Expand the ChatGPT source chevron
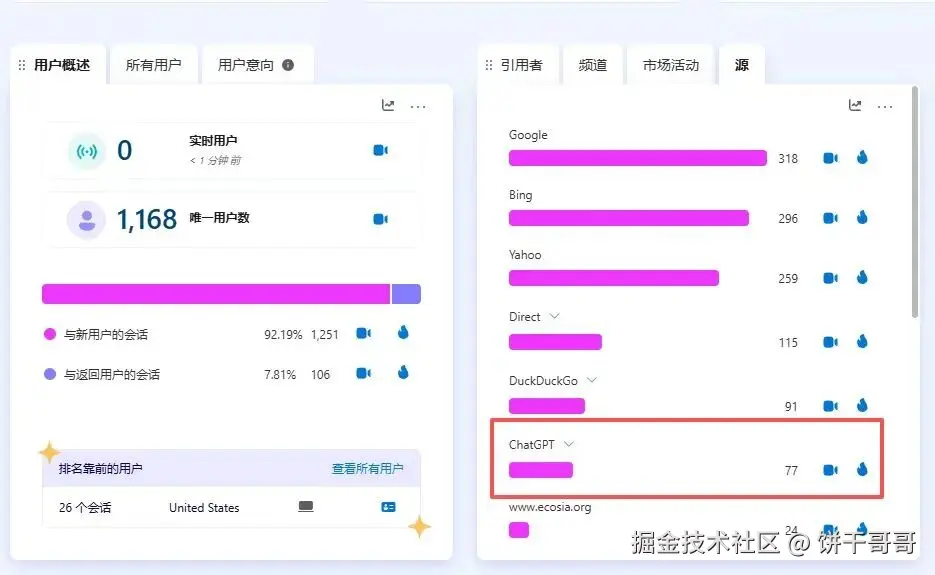The image size is (935, 575). tap(569, 444)
